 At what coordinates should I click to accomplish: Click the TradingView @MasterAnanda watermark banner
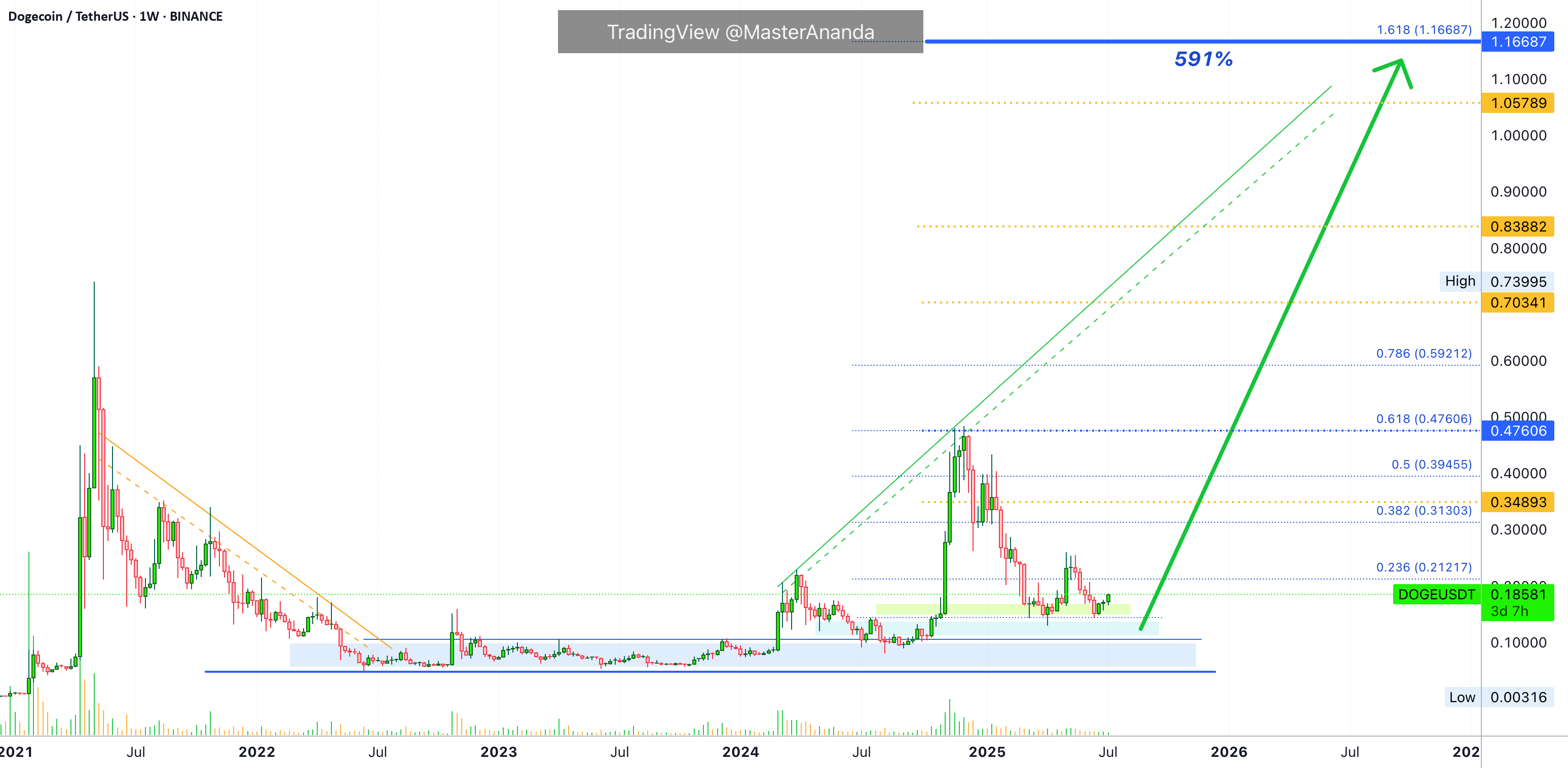pos(740,31)
